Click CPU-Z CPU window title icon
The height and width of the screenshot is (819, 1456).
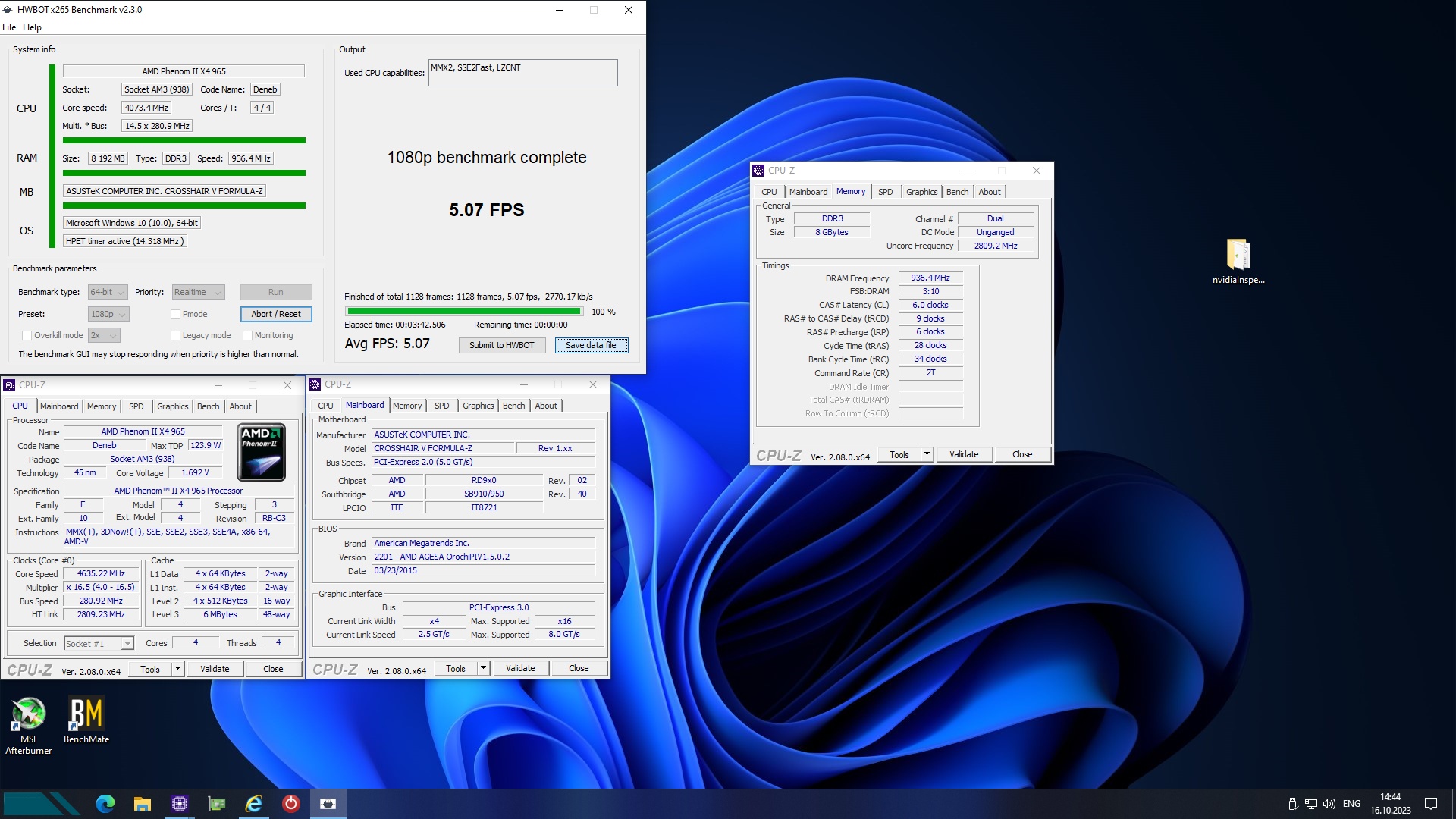[x=9, y=385]
